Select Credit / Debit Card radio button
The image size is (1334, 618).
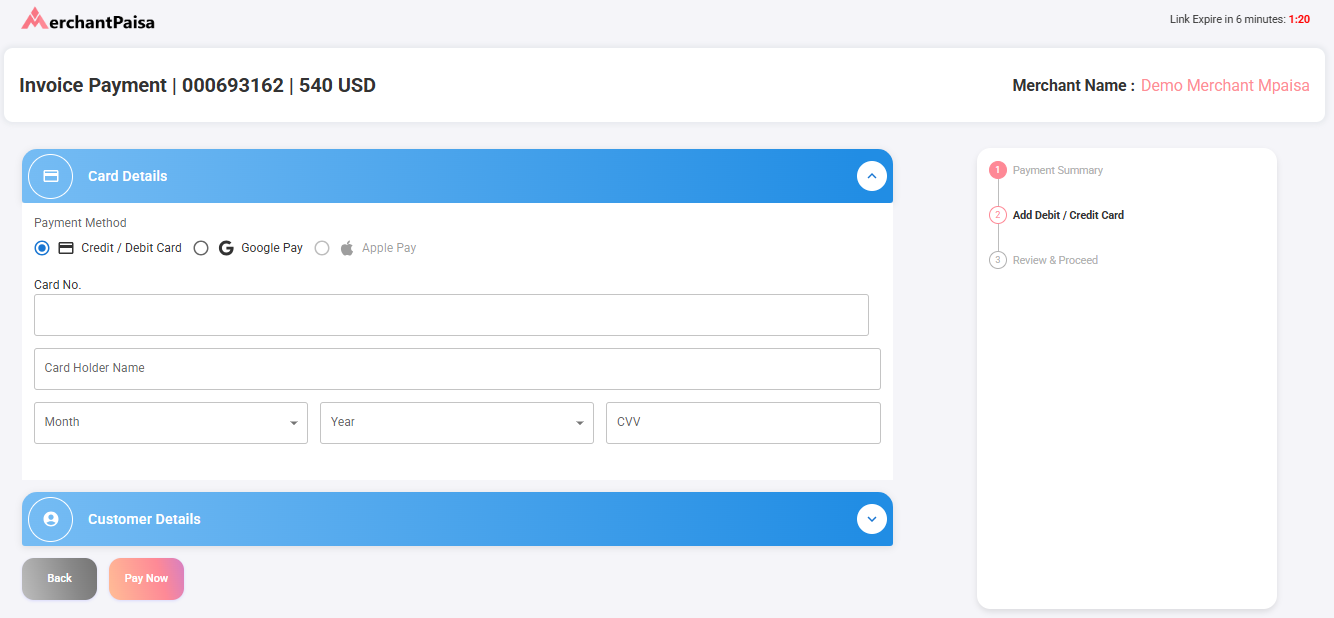pos(42,248)
